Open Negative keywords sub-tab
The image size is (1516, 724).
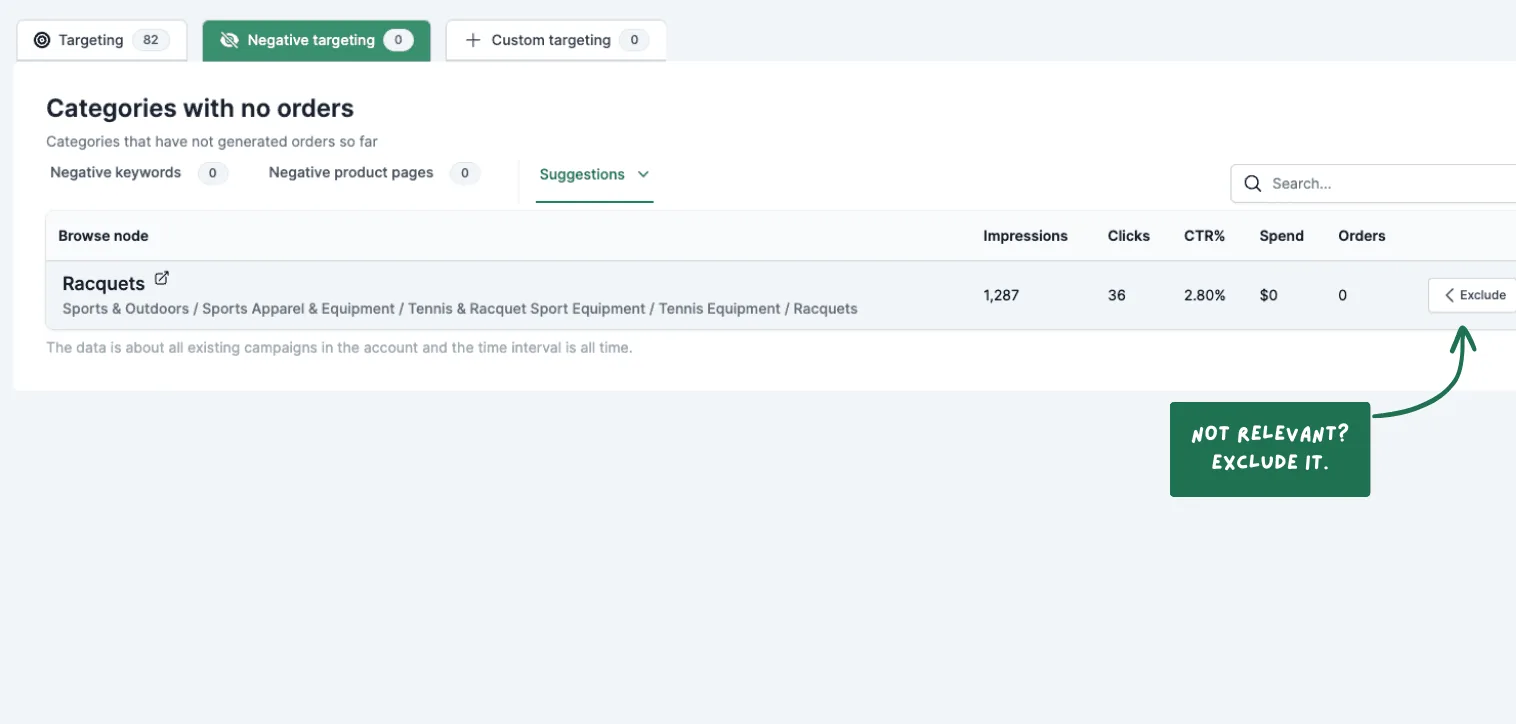[x=139, y=173]
